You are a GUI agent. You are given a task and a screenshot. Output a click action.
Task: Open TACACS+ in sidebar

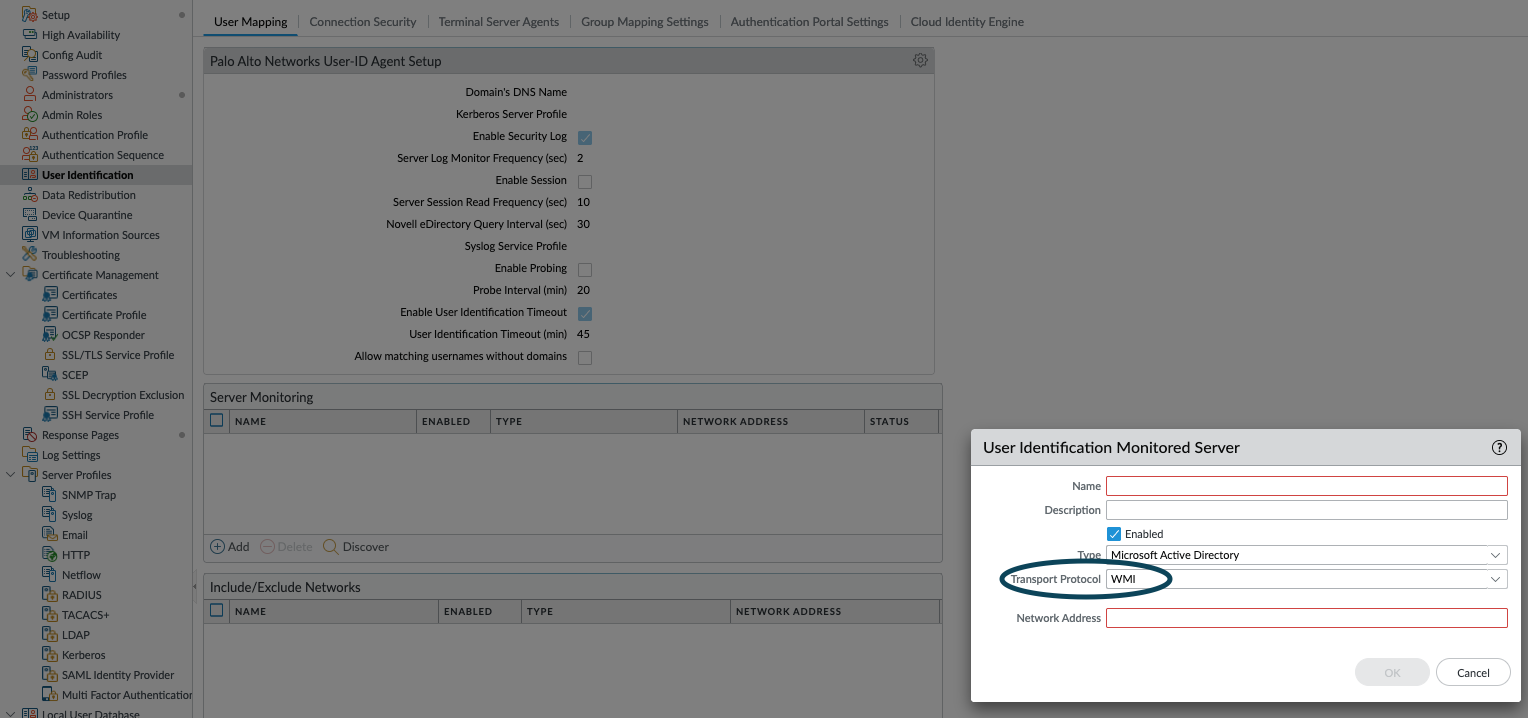point(85,615)
